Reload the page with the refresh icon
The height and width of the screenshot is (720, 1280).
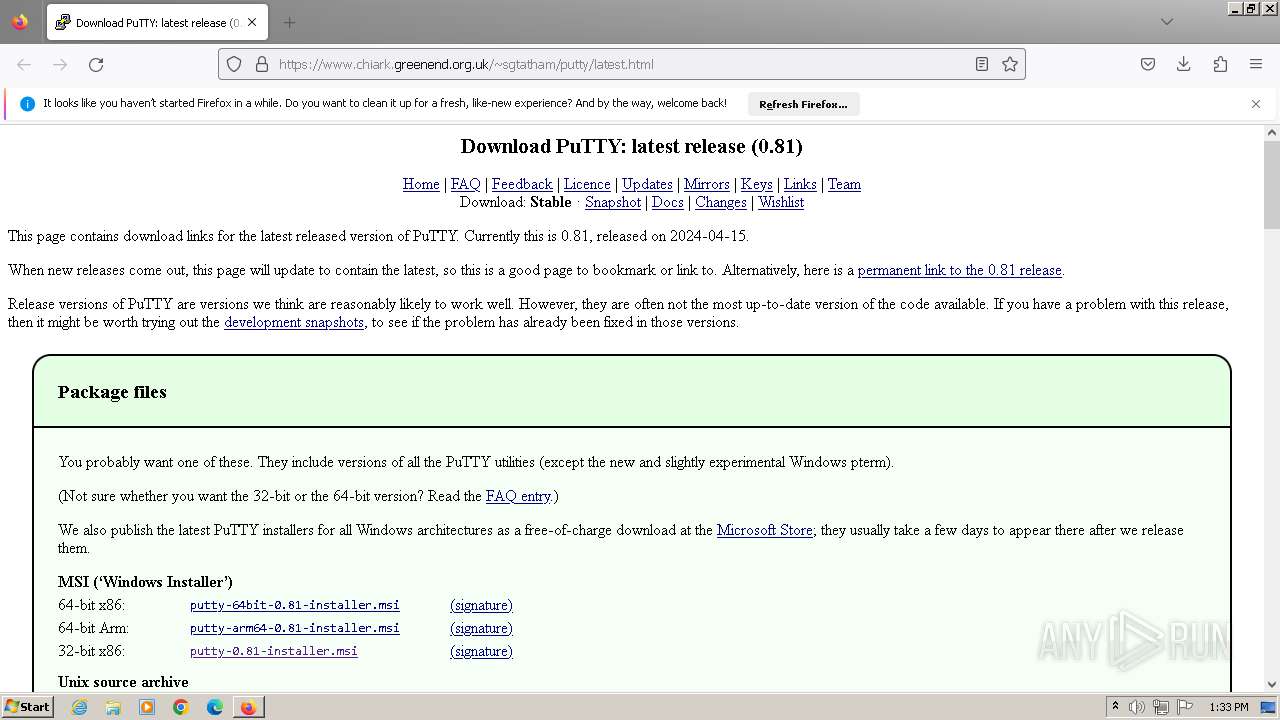tap(96, 64)
